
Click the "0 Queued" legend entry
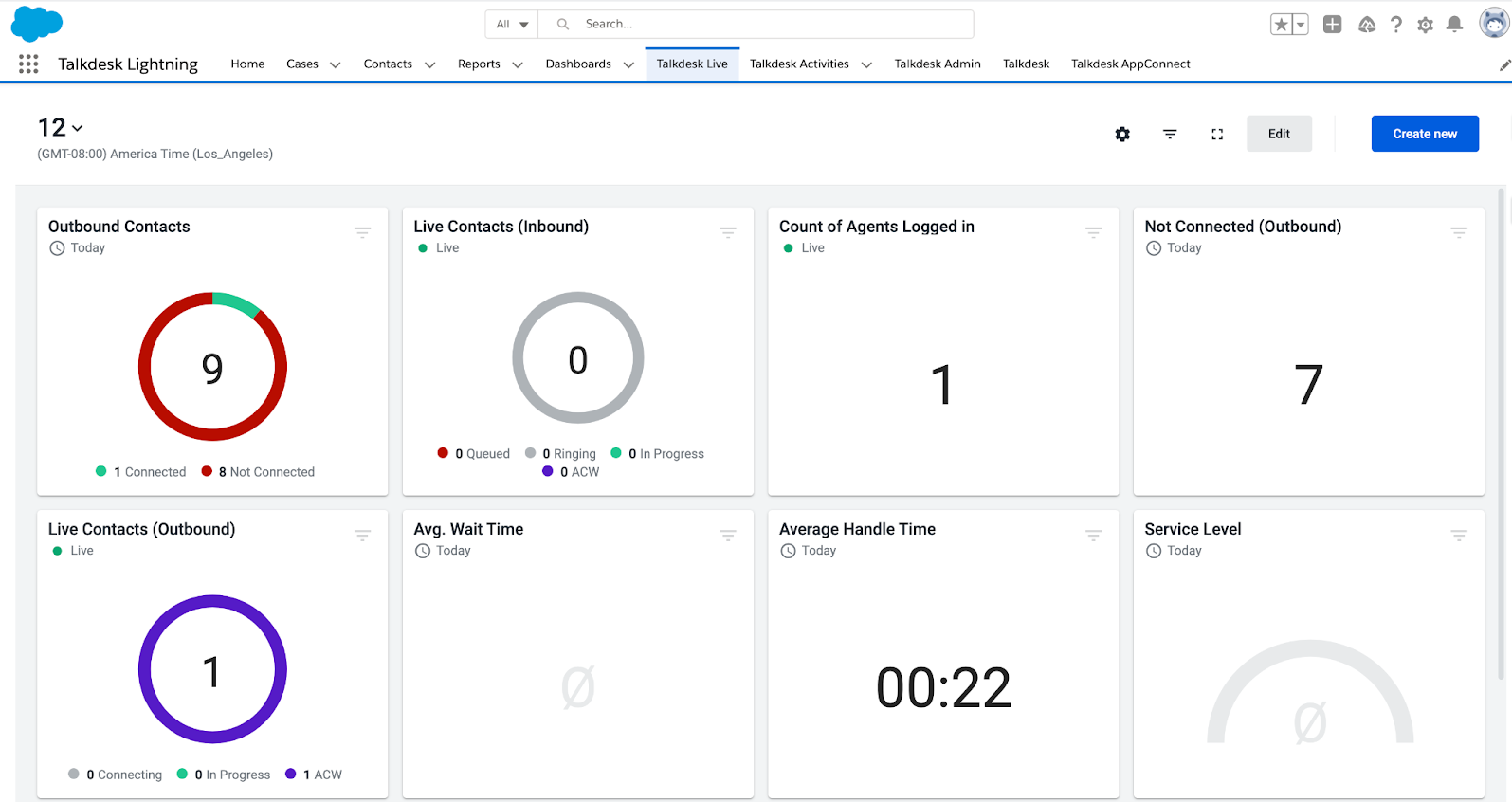coord(474,453)
